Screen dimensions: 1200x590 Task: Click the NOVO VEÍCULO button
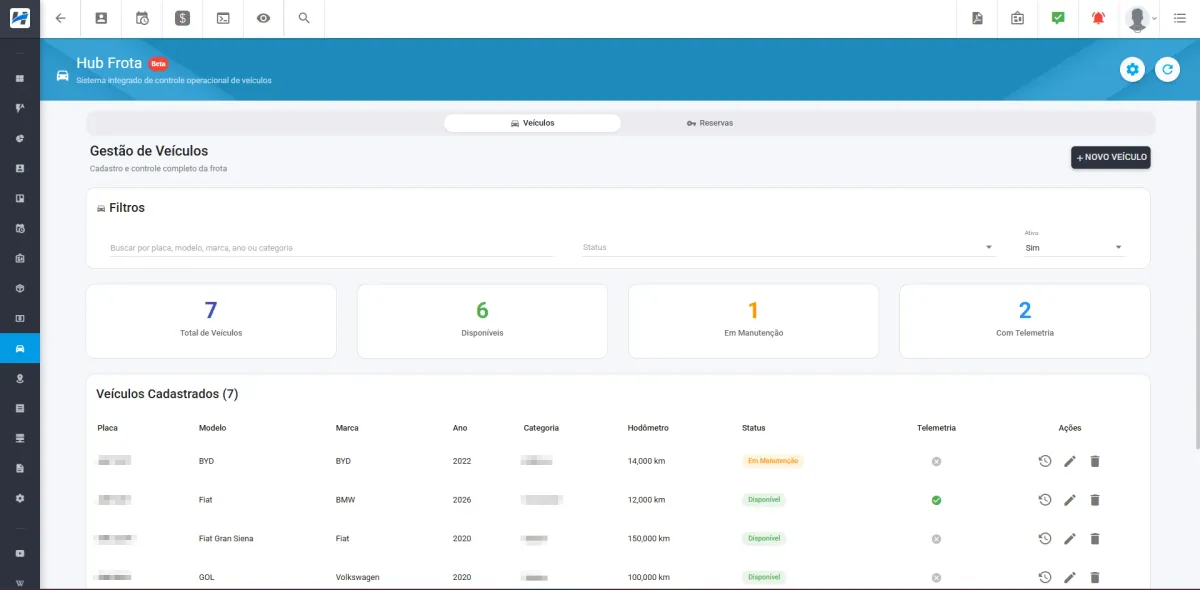point(1111,157)
